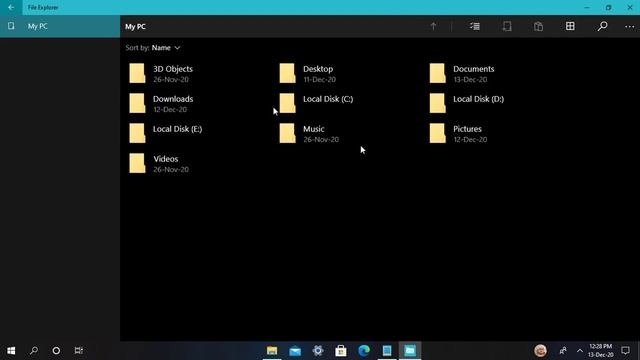Open the Mail app from taskbar
640x360 pixels.
coord(295,351)
